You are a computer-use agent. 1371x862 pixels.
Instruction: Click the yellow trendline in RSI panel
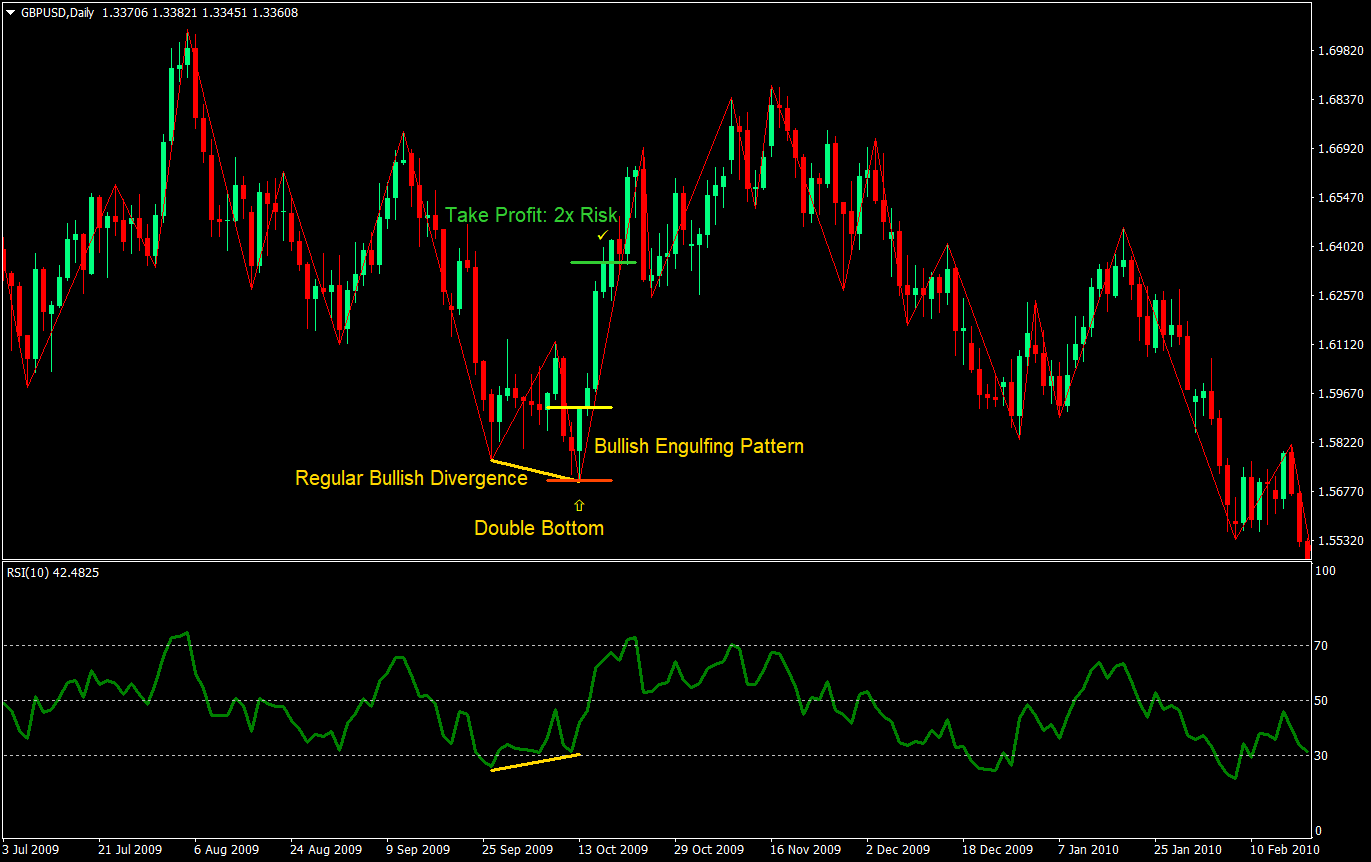535,762
